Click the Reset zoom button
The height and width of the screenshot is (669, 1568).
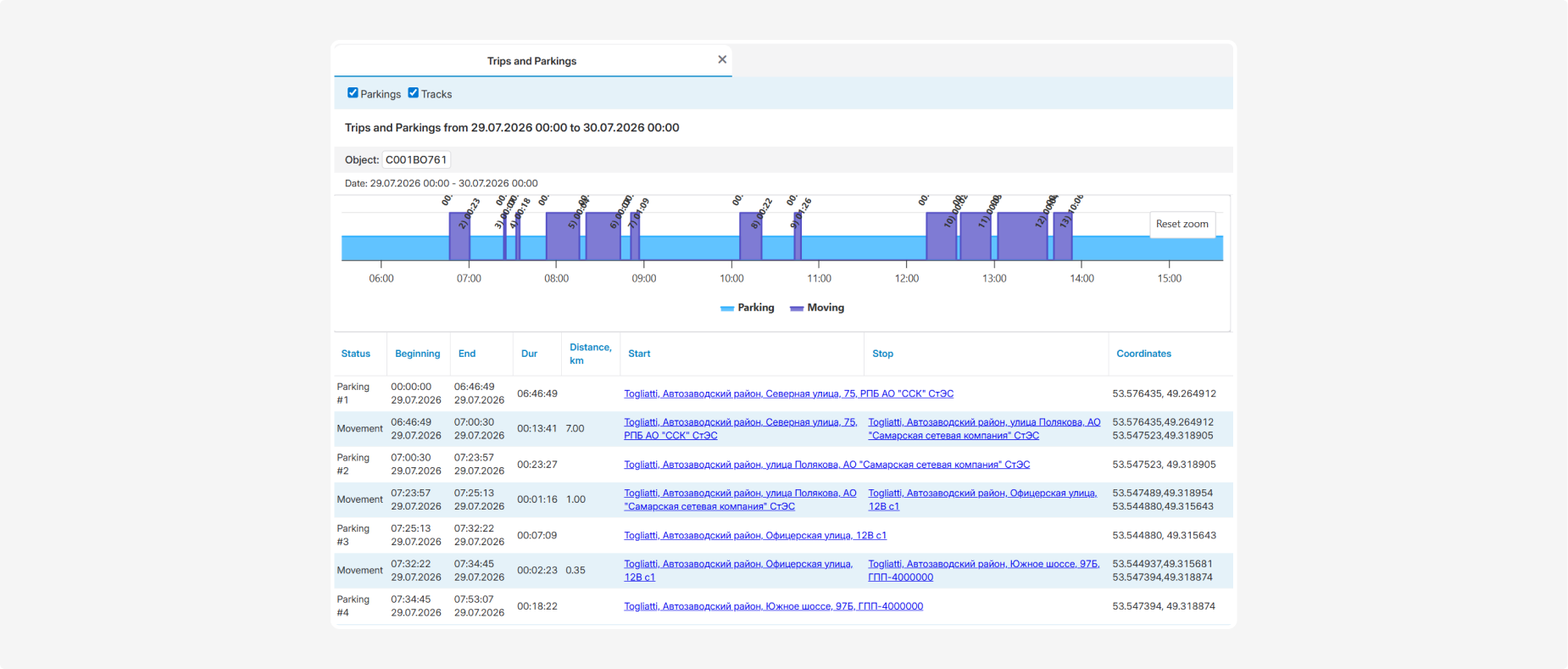click(x=1182, y=225)
